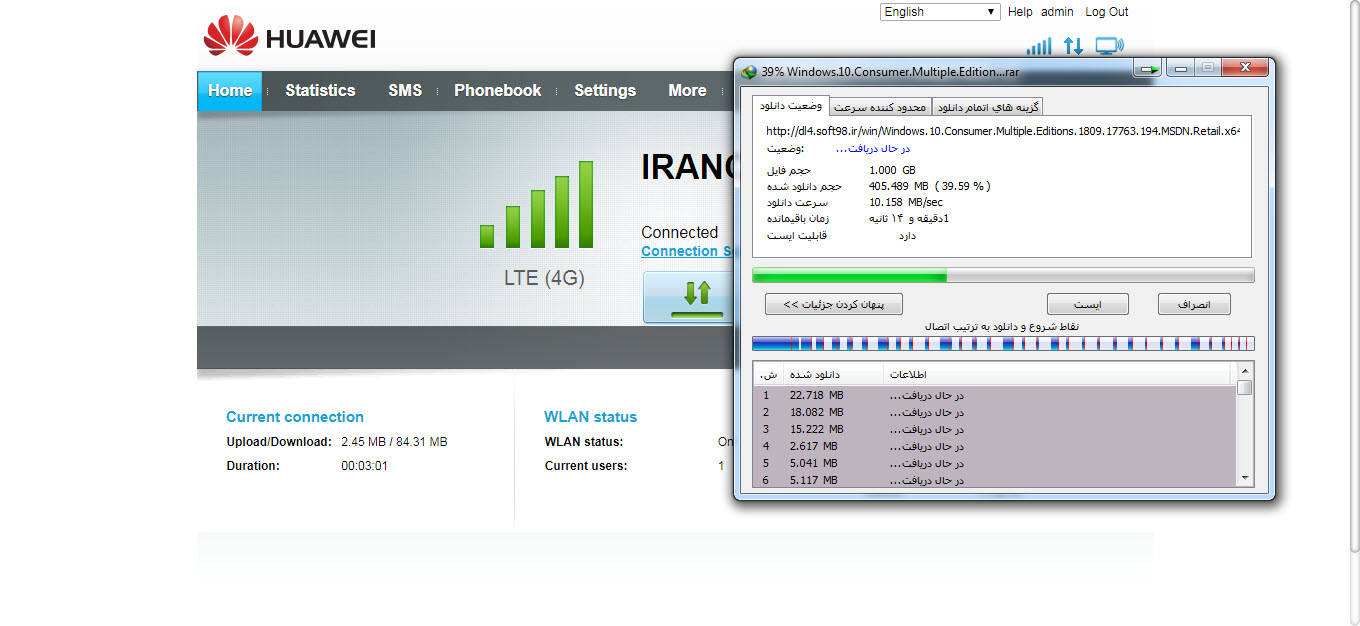Image resolution: width=1360 pixels, height=626 pixels.
Task: Click the 2.45 MB / 84.31 MB value
Action: point(394,441)
